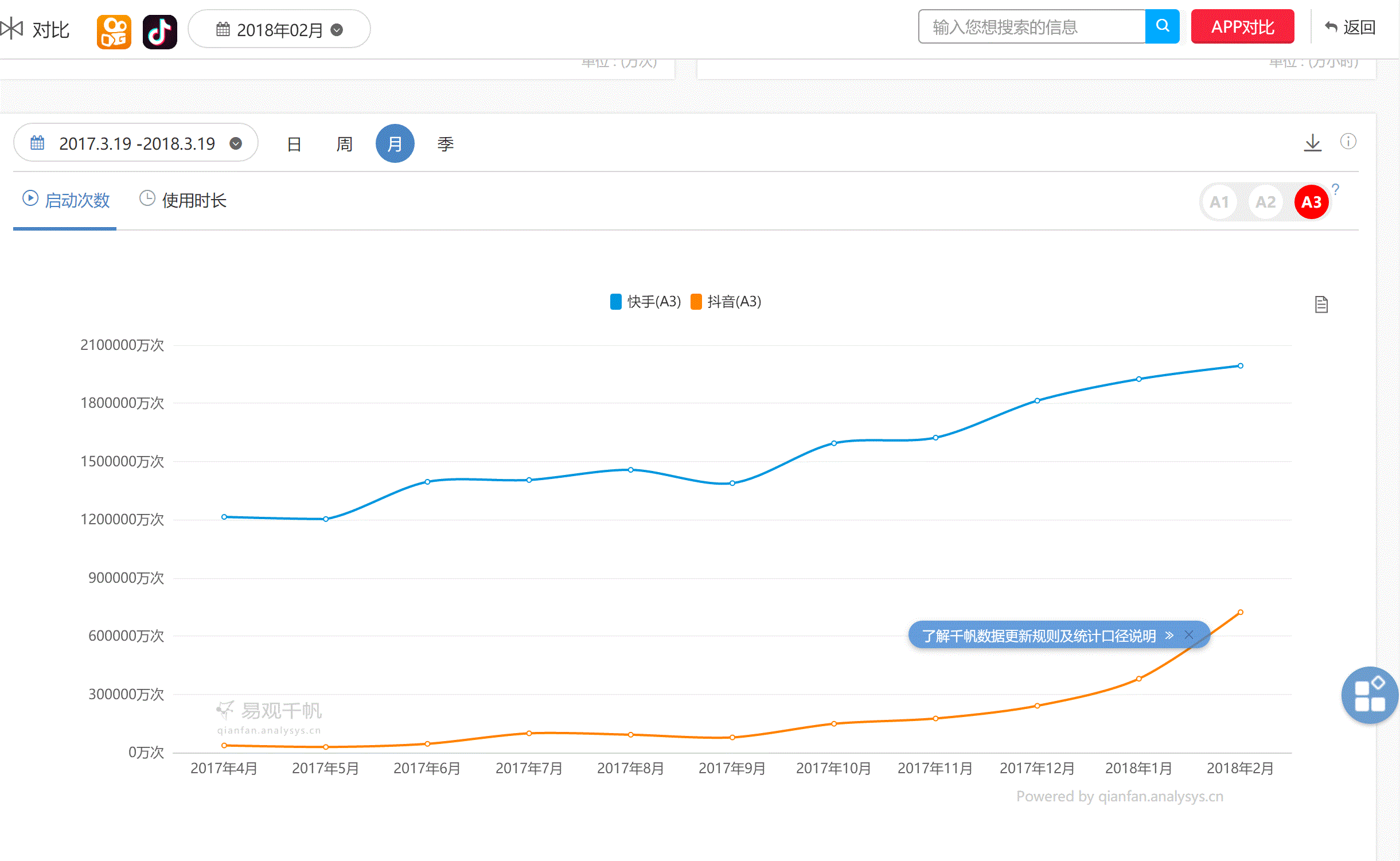Click the download chart data icon
This screenshot has width=1400, height=861.
click(x=1312, y=143)
